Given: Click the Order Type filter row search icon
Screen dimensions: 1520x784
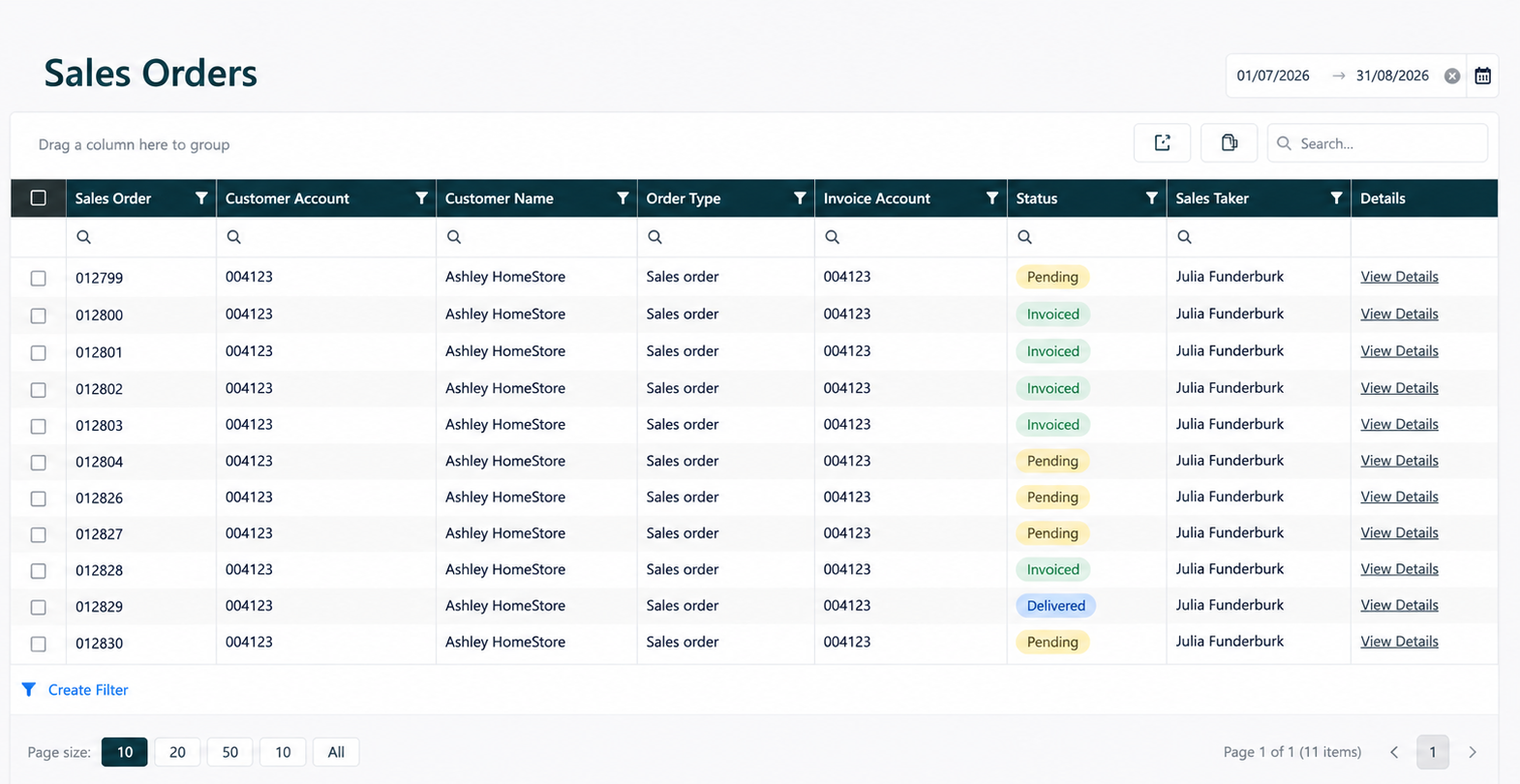Looking at the screenshot, I should pos(655,237).
